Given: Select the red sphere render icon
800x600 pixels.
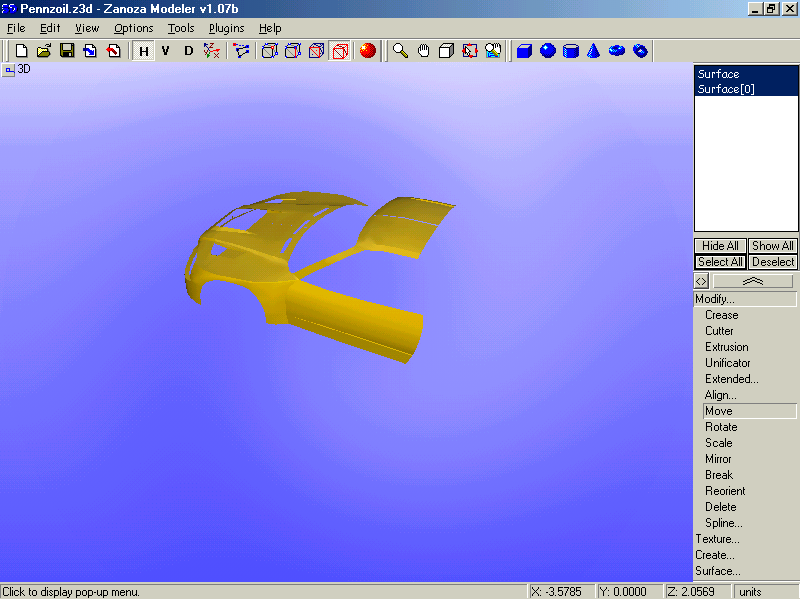Looking at the screenshot, I should pyautogui.click(x=368, y=51).
